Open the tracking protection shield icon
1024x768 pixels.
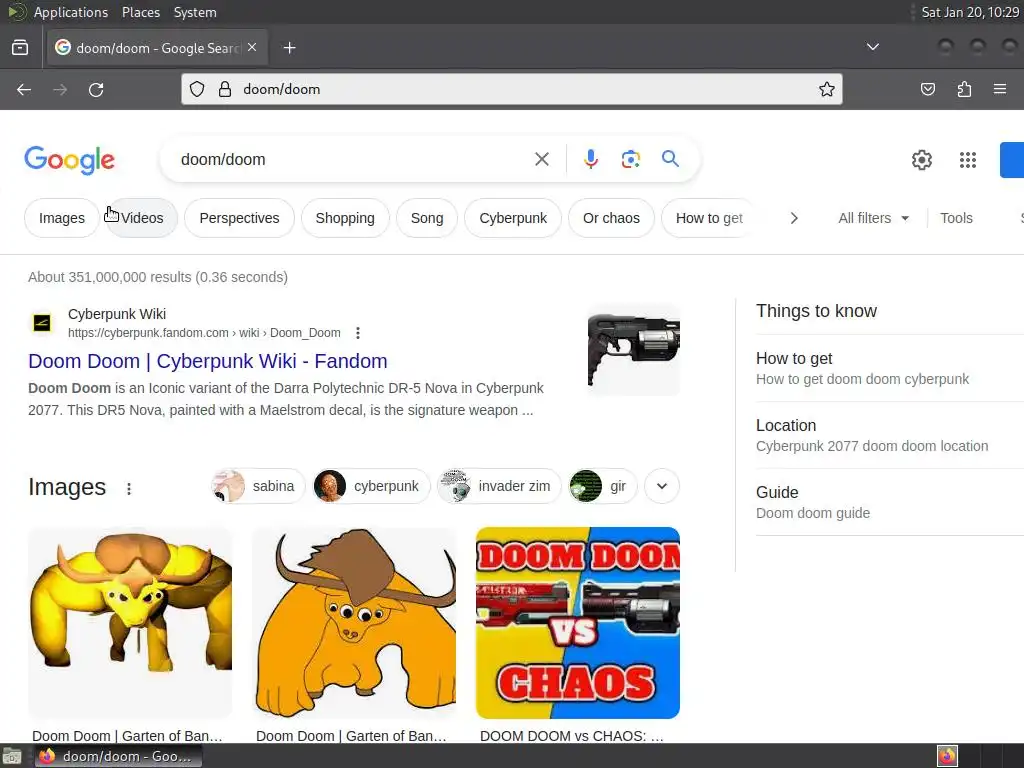pyautogui.click(x=197, y=89)
